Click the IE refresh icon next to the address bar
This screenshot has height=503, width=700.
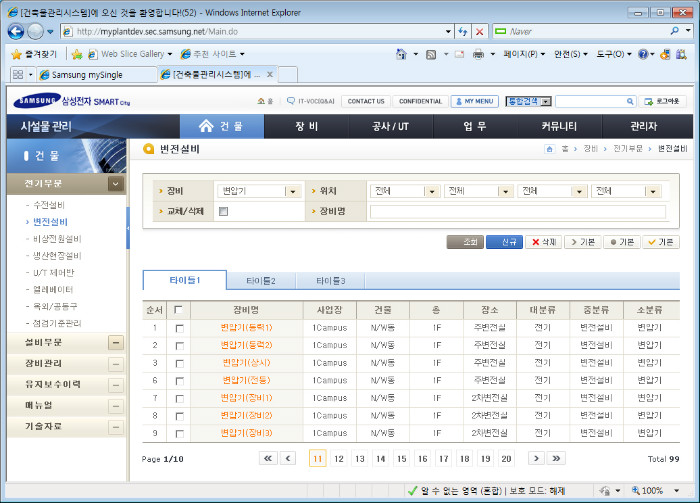(462, 31)
